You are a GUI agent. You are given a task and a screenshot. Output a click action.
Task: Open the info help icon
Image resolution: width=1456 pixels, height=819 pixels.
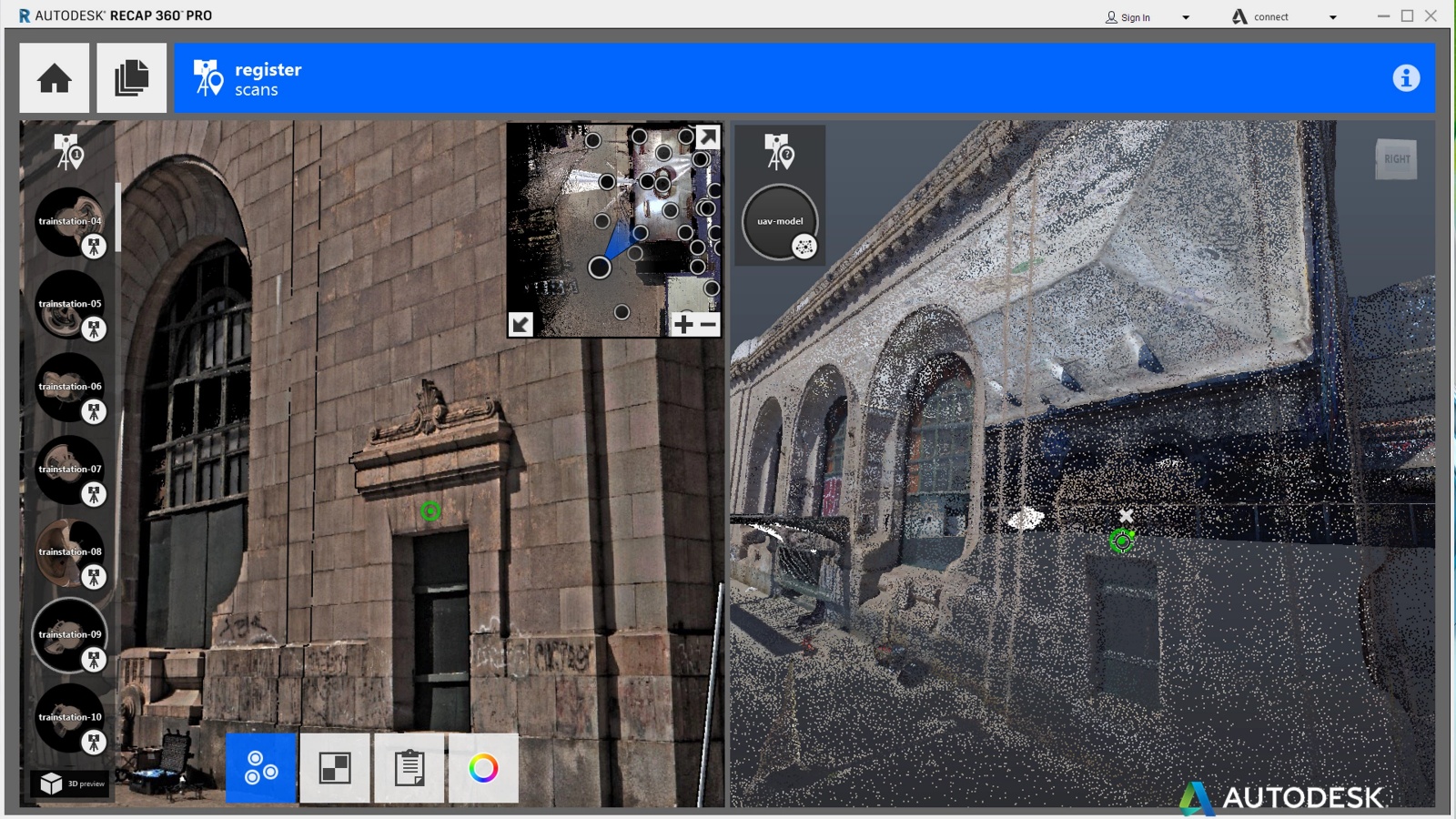tap(1406, 78)
